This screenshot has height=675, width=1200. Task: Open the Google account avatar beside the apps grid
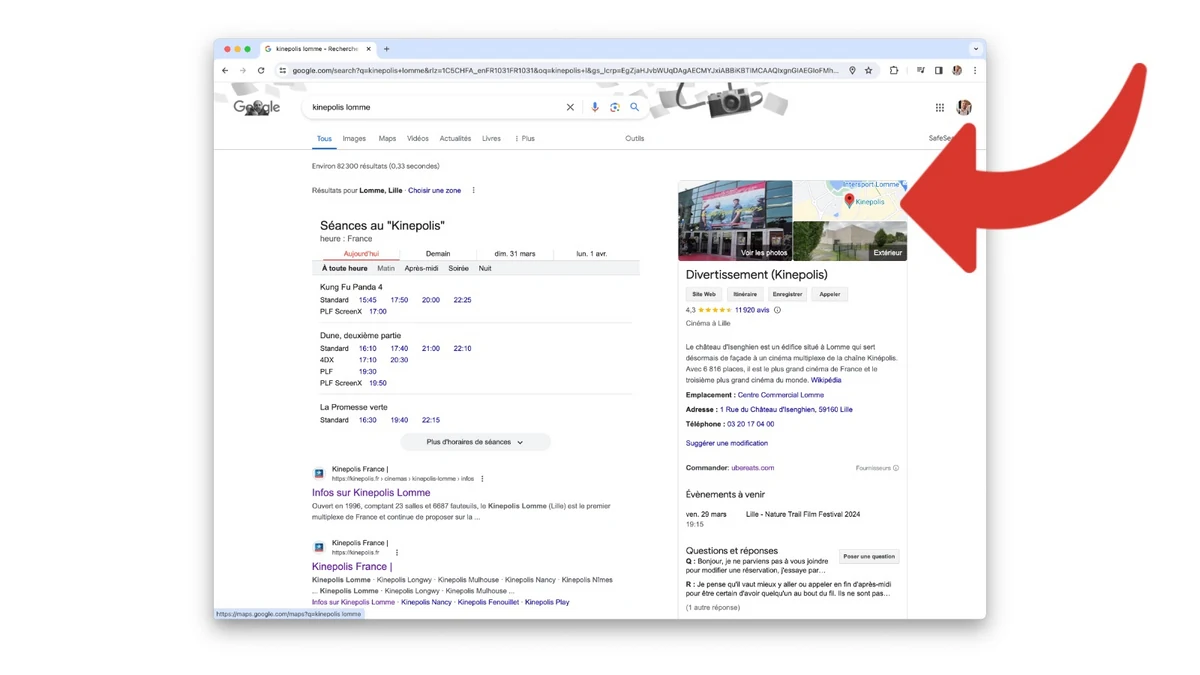964,107
